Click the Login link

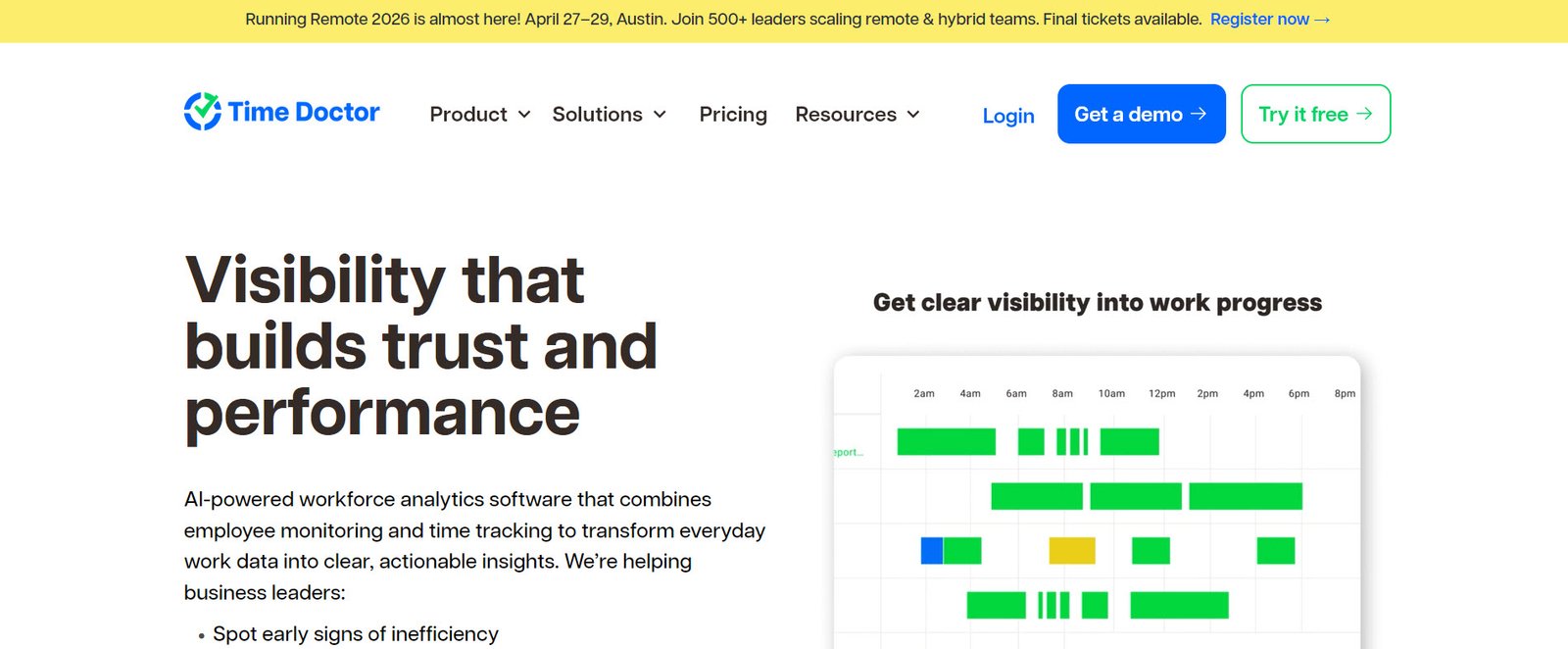[1007, 116]
